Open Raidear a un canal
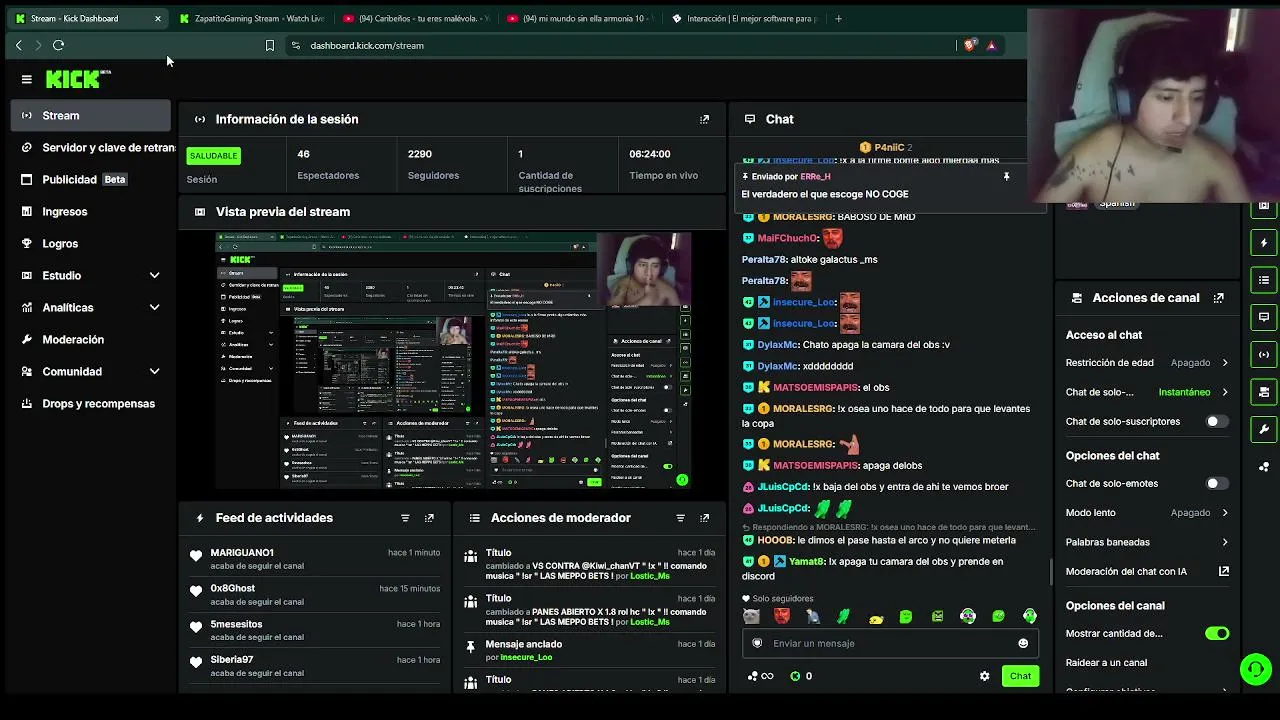Image resolution: width=1280 pixels, height=720 pixels. point(1106,663)
